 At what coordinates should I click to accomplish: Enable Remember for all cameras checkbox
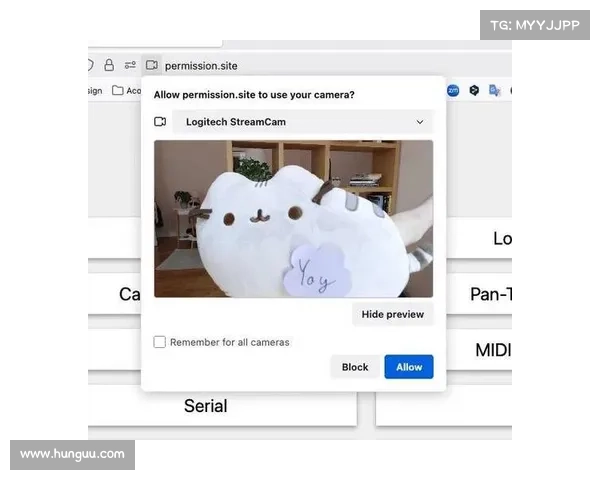(x=160, y=342)
